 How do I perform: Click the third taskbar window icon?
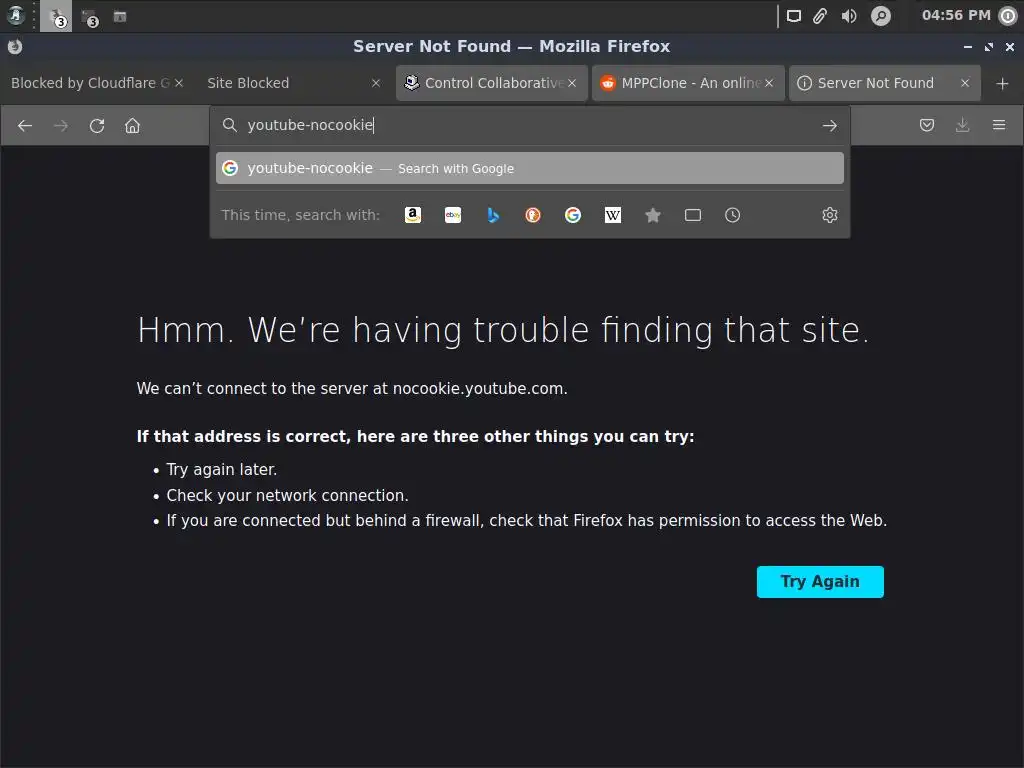click(120, 16)
